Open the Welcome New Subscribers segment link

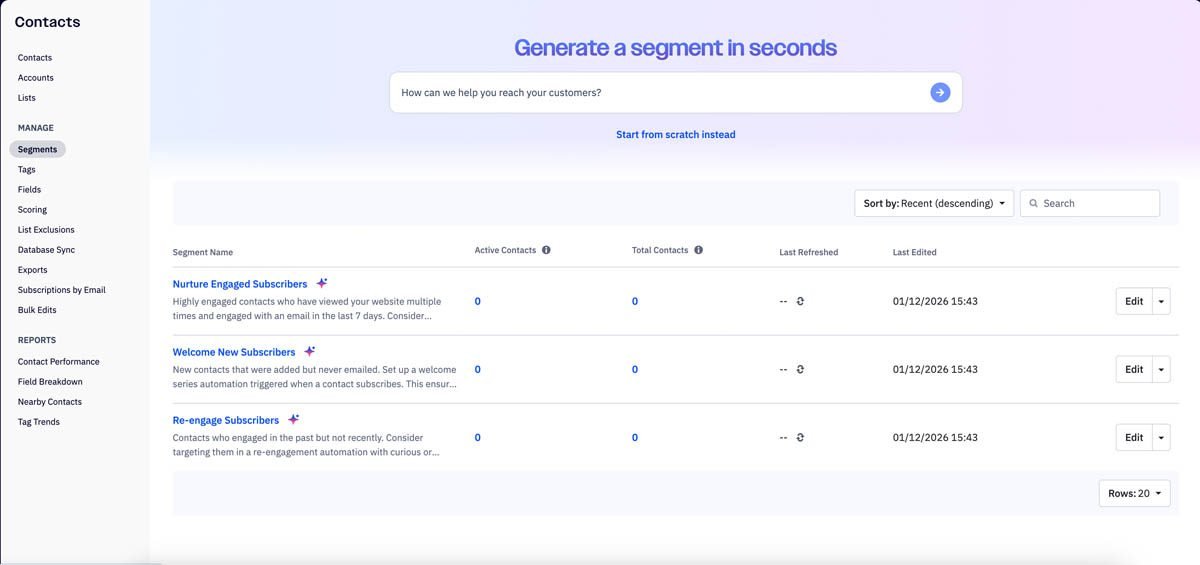coord(234,352)
